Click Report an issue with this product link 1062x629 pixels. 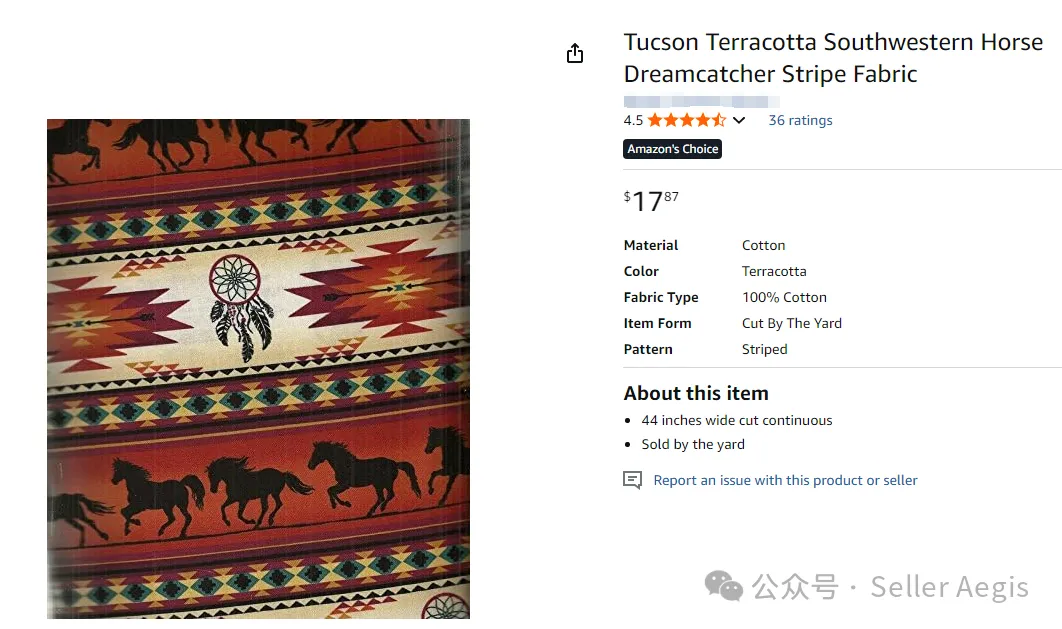pyautogui.click(x=785, y=480)
